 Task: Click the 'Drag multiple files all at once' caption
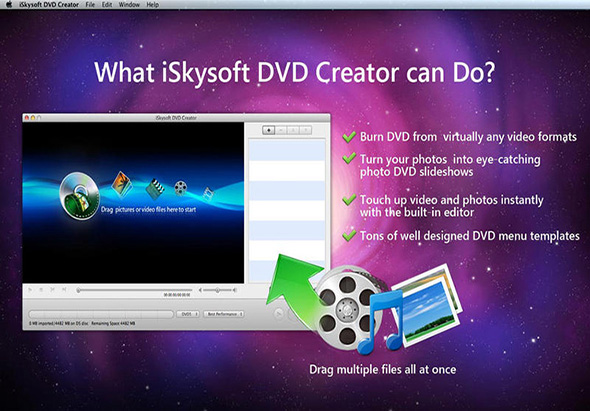click(383, 370)
